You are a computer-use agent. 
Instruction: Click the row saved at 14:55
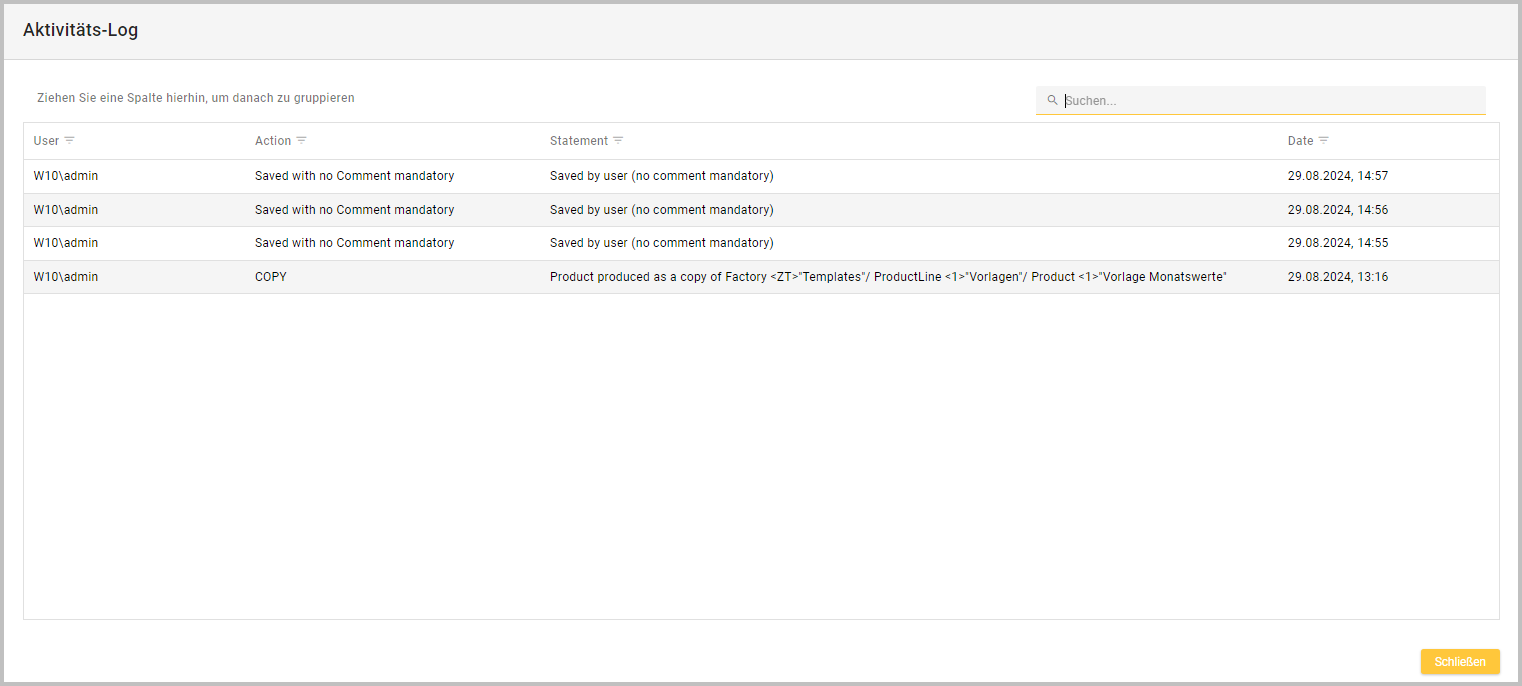point(760,243)
